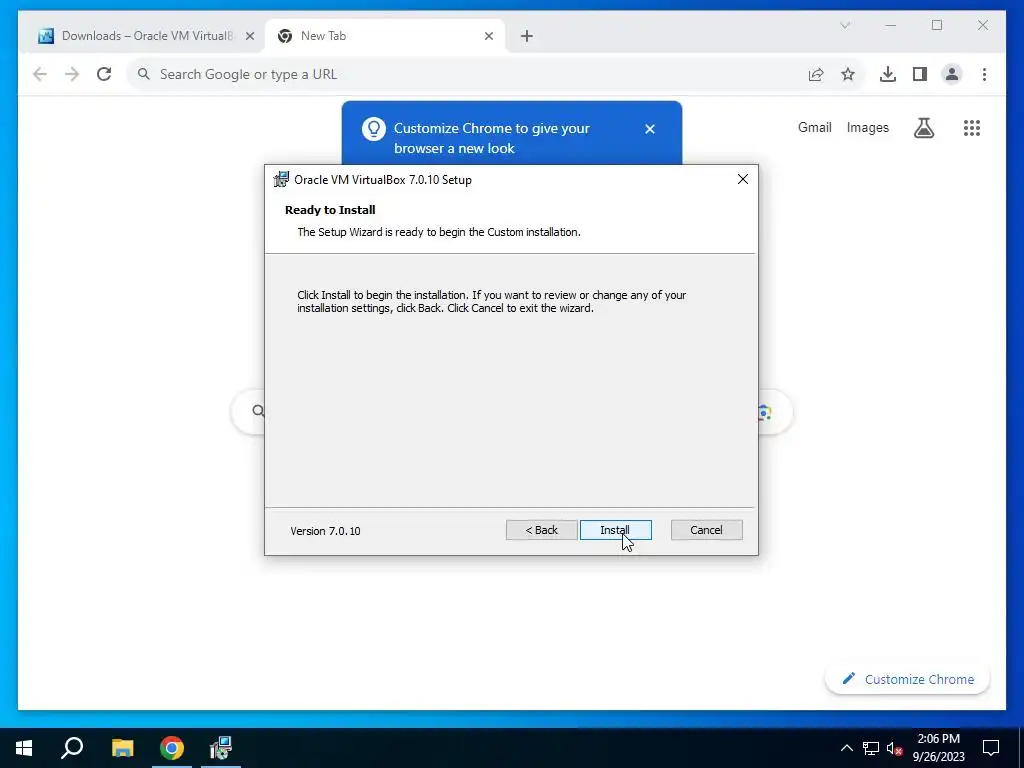Open the Windows notification center
The height and width of the screenshot is (768, 1024).
pos(991,748)
